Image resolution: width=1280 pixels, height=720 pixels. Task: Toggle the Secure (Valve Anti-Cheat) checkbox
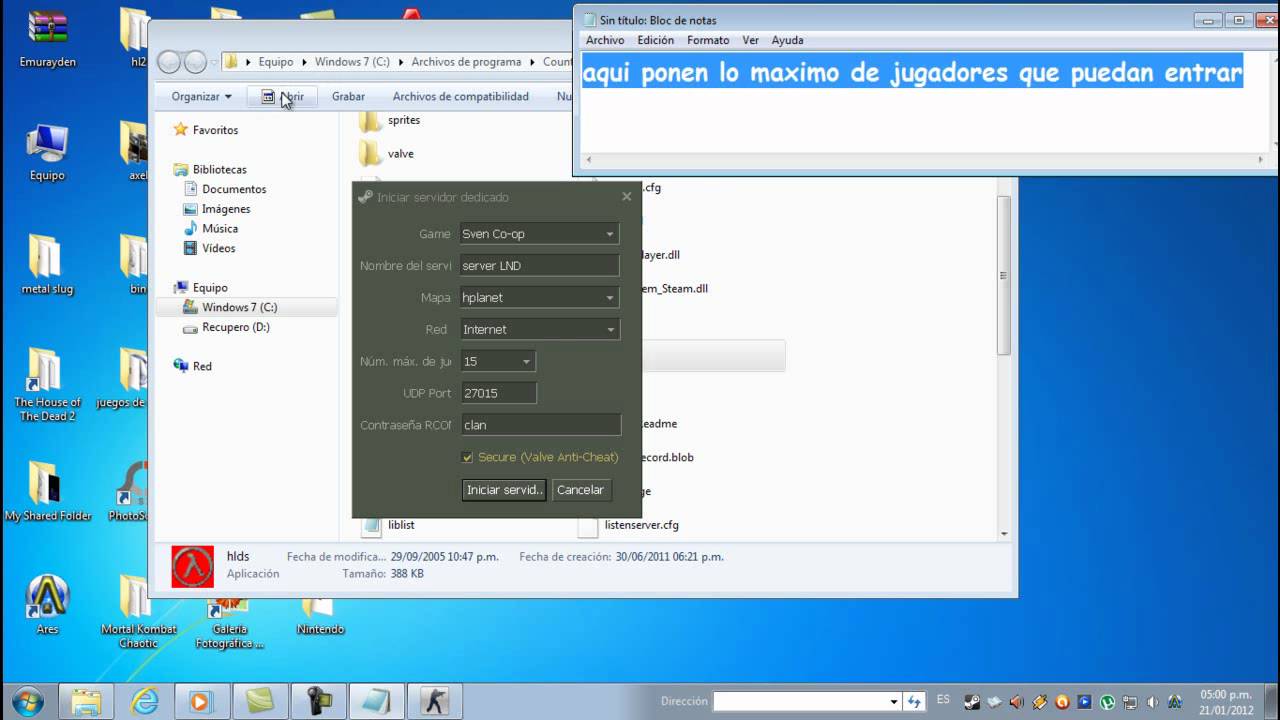click(467, 457)
